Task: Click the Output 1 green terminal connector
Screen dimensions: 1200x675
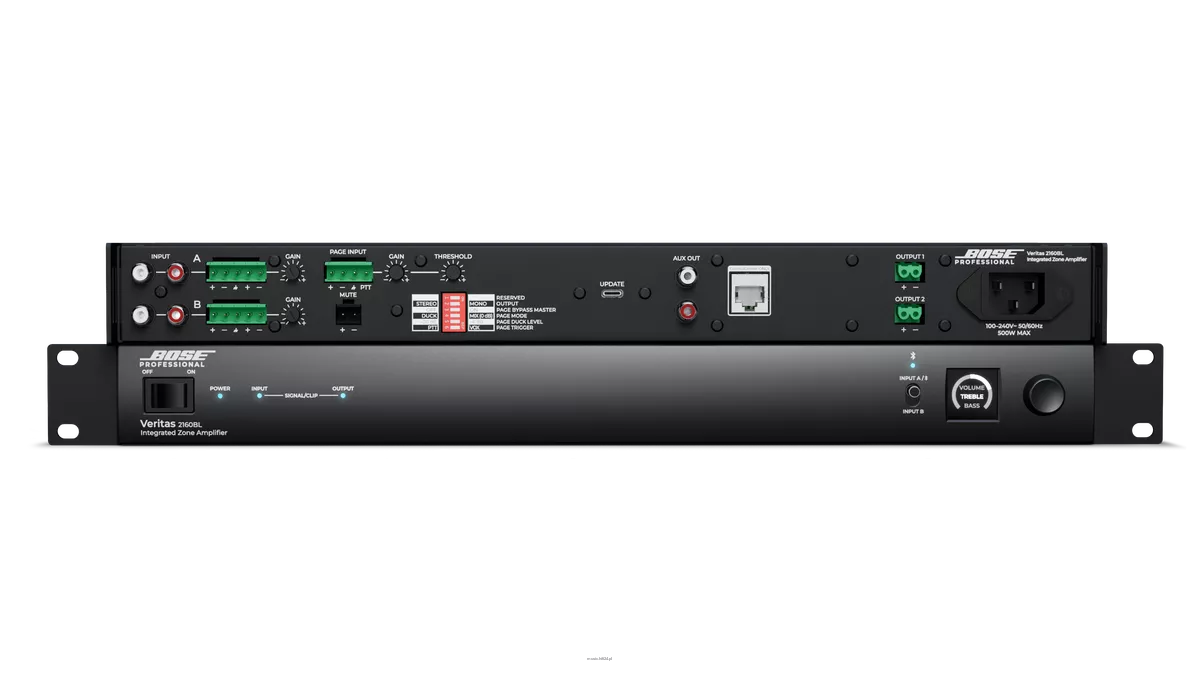Action: point(909,272)
